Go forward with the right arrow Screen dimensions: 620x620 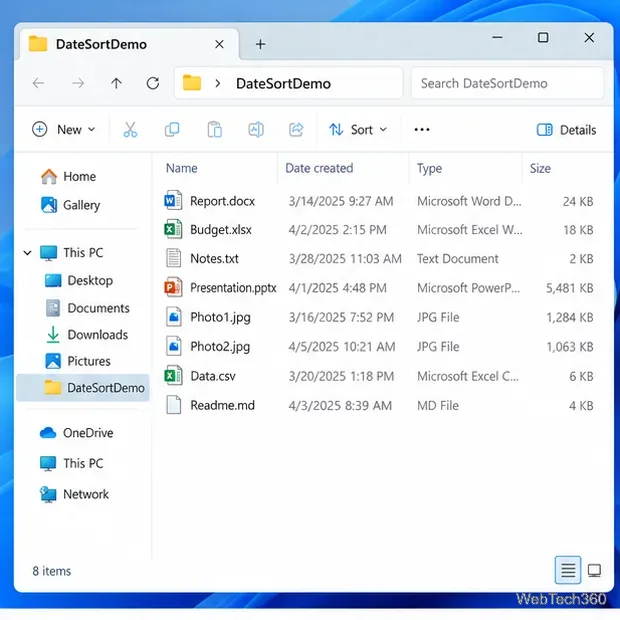point(78,83)
